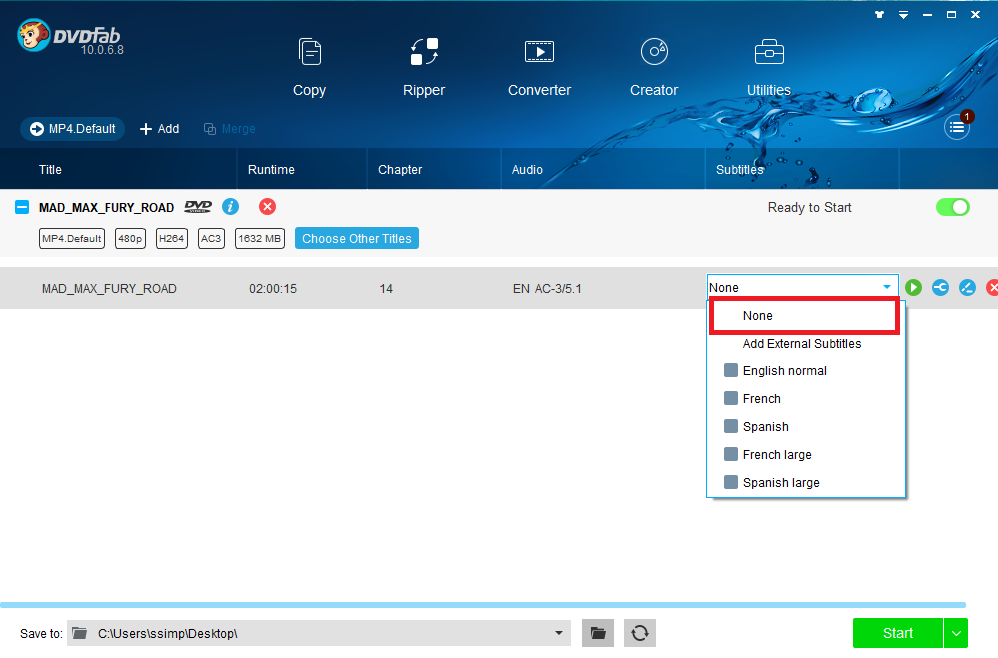This screenshot has height=658, width=998.
Task: Click the Subtitles column header
Action: tap(740, 170)
